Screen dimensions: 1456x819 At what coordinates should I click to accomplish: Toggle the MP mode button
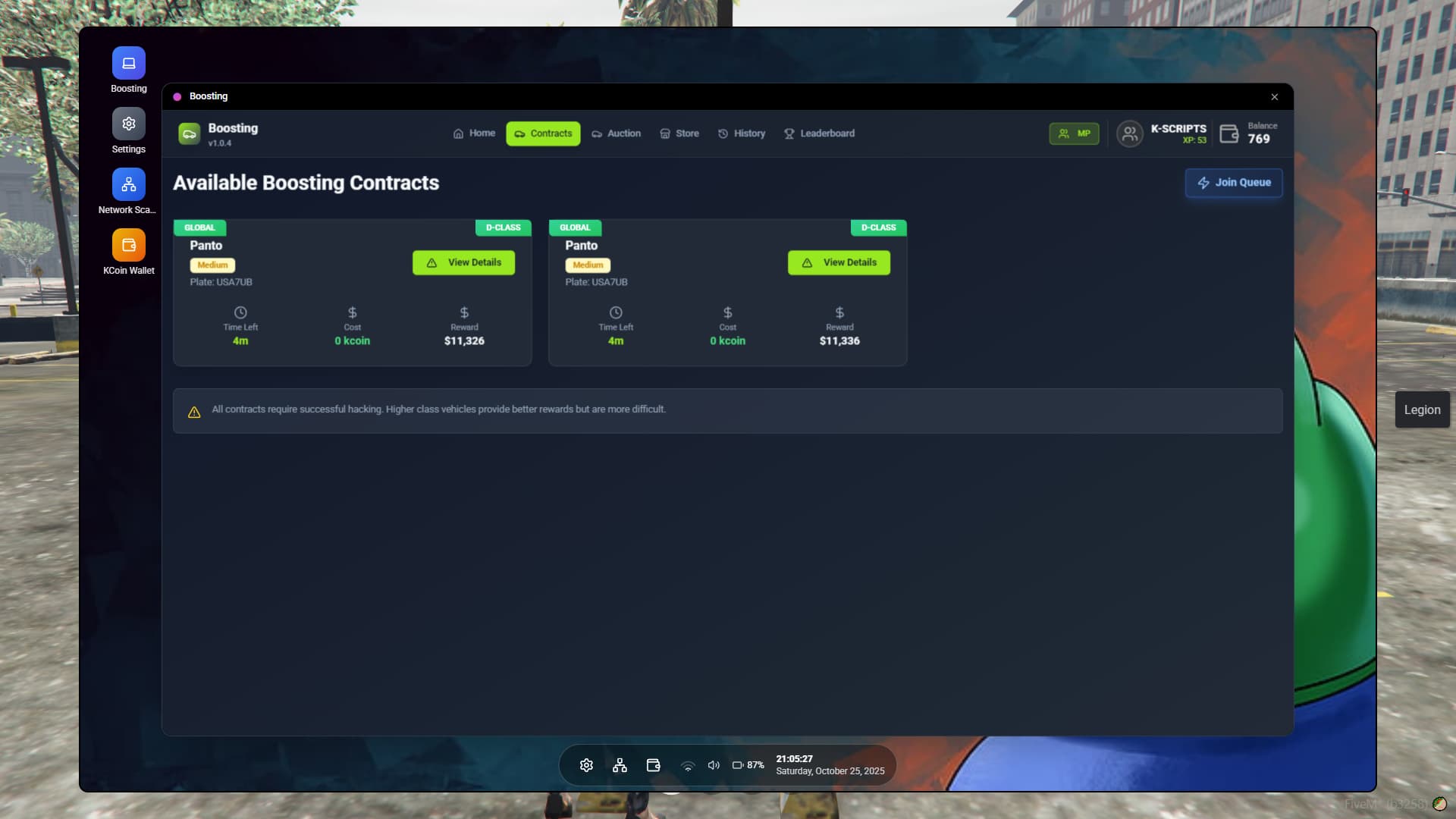click(1074, 133)
